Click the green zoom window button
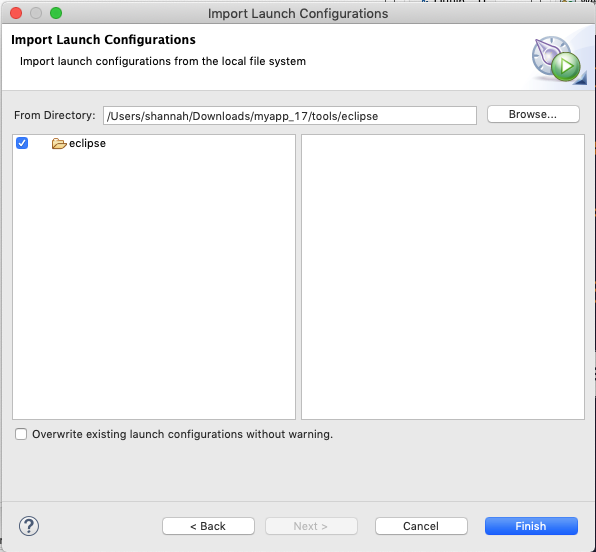 [x=56, y=13]
